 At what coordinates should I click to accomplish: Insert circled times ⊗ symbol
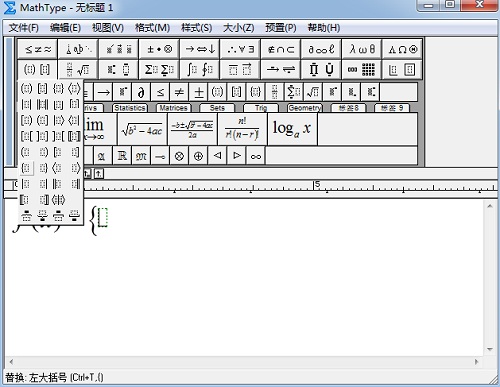pos(179,156)
